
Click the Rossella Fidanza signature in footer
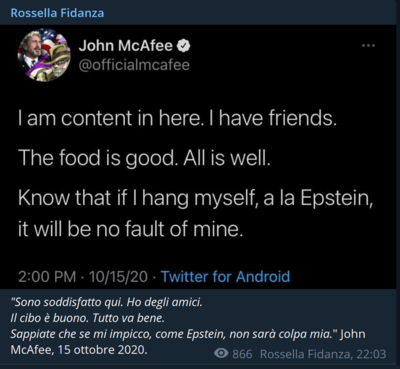(306, 354)
